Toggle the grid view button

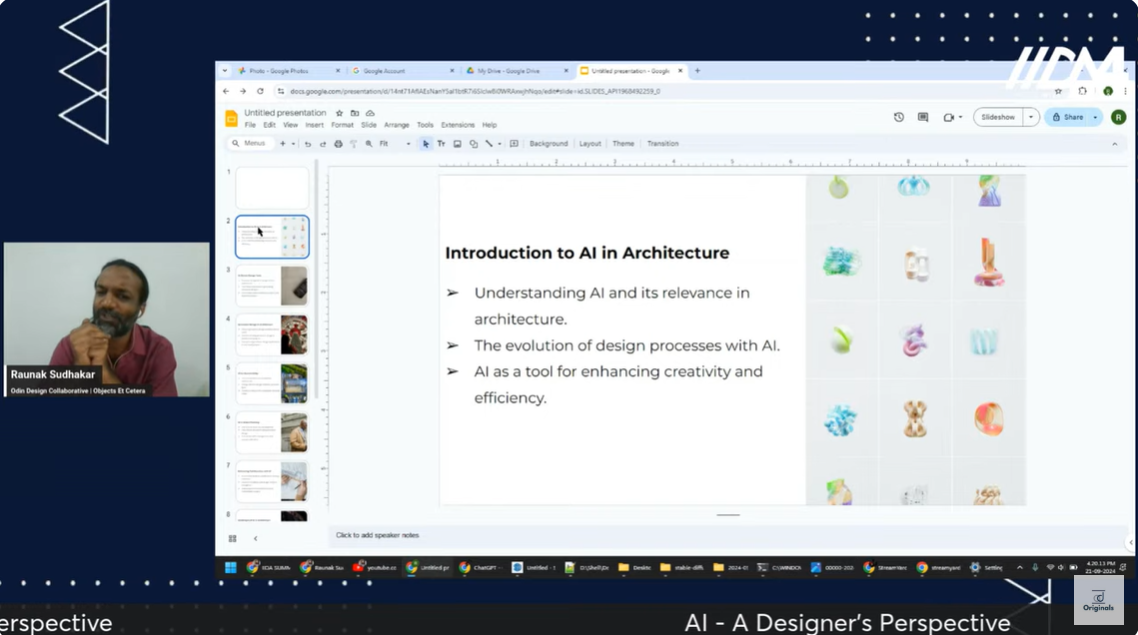(x=233, y=538)
